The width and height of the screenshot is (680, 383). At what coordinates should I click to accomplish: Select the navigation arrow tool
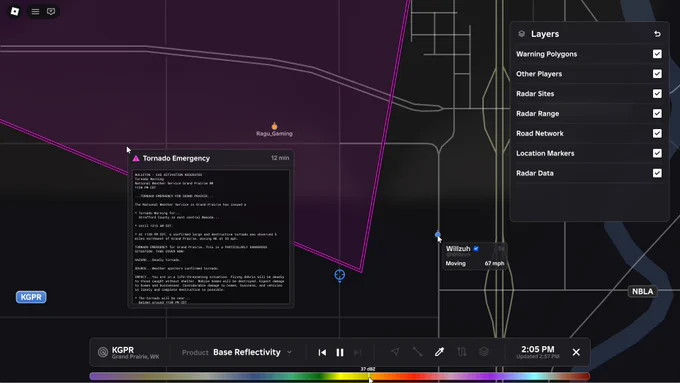[x=395, y=352]
